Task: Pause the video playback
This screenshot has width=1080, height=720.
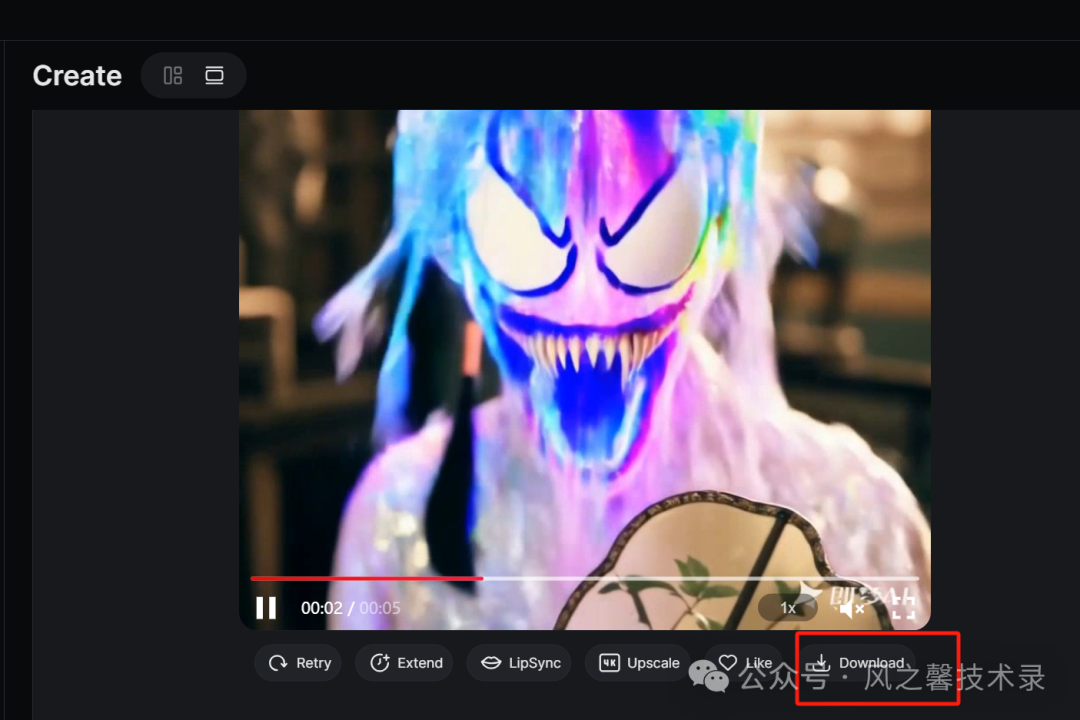Action: (x=266, y=608)
